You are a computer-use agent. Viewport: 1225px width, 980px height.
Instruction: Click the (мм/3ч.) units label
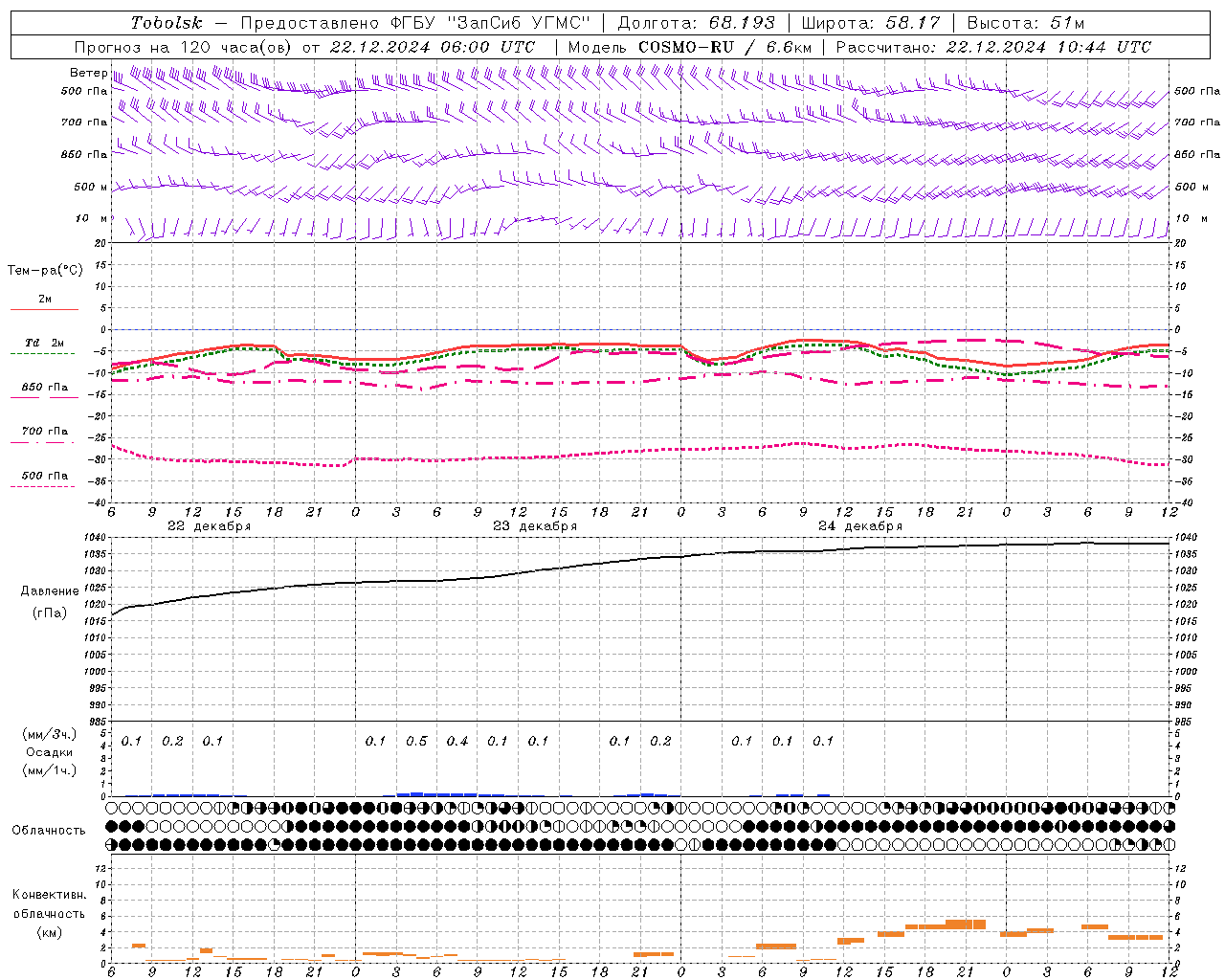pyautogui.click(x=50, y=735)
